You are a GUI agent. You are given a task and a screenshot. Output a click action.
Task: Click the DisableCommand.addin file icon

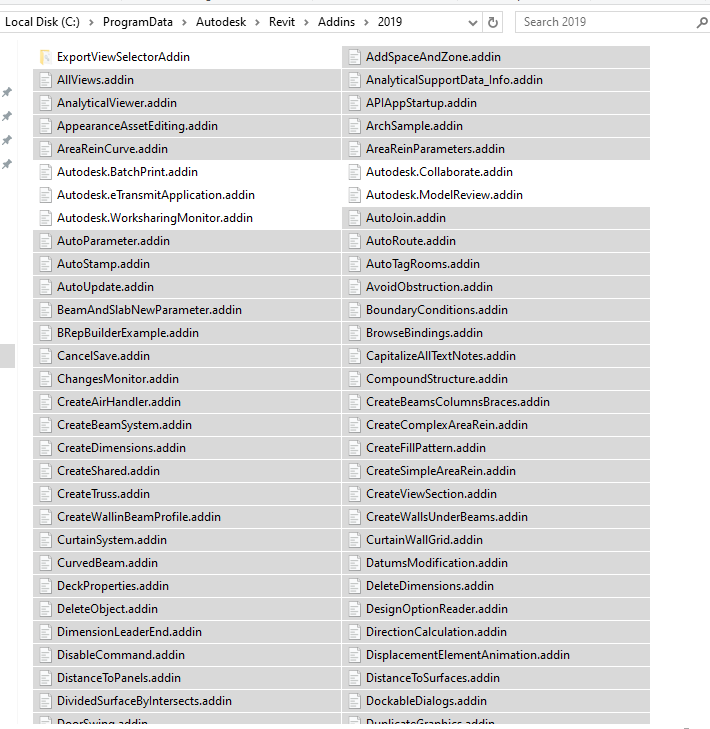coord(45,655)
